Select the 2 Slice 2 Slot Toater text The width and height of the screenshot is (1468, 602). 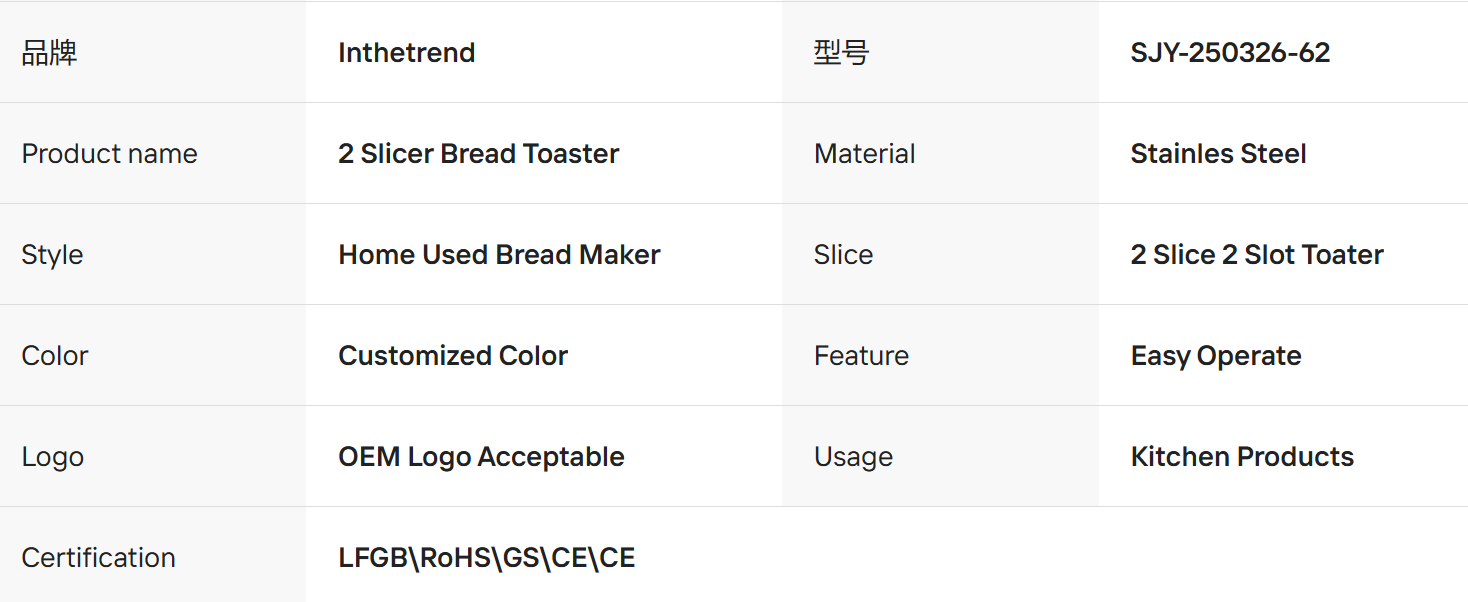[x=1257, y=255]
